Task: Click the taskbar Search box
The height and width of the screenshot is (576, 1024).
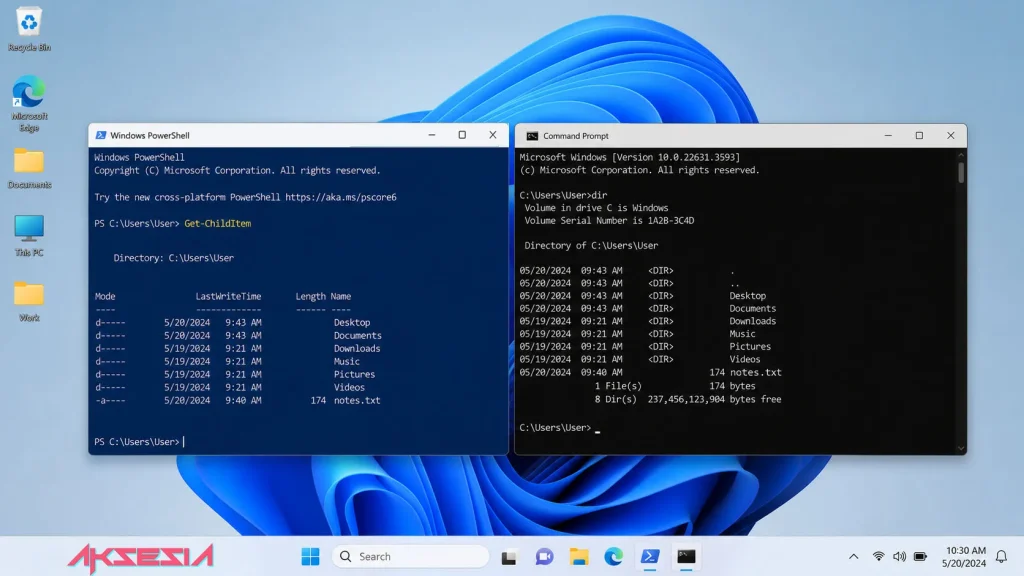Action: 411,556
